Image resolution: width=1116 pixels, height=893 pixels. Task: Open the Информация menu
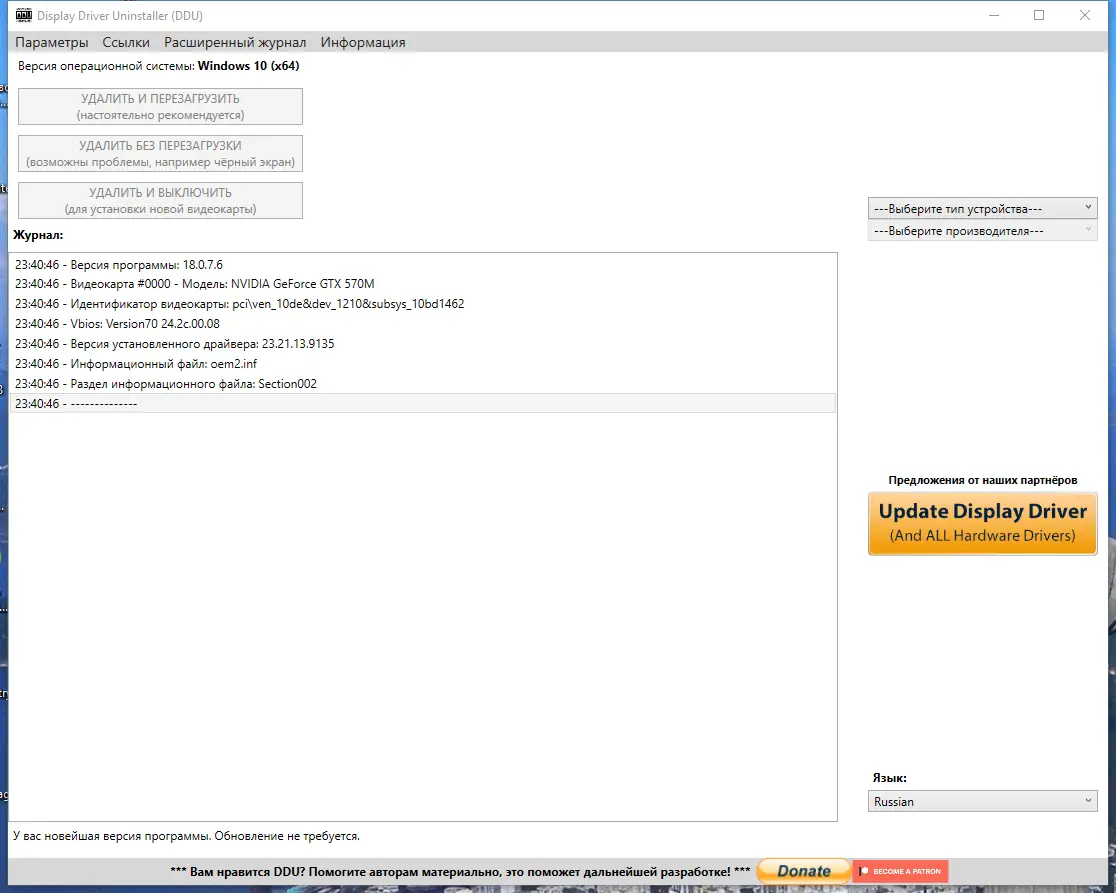tap(362, 42)
